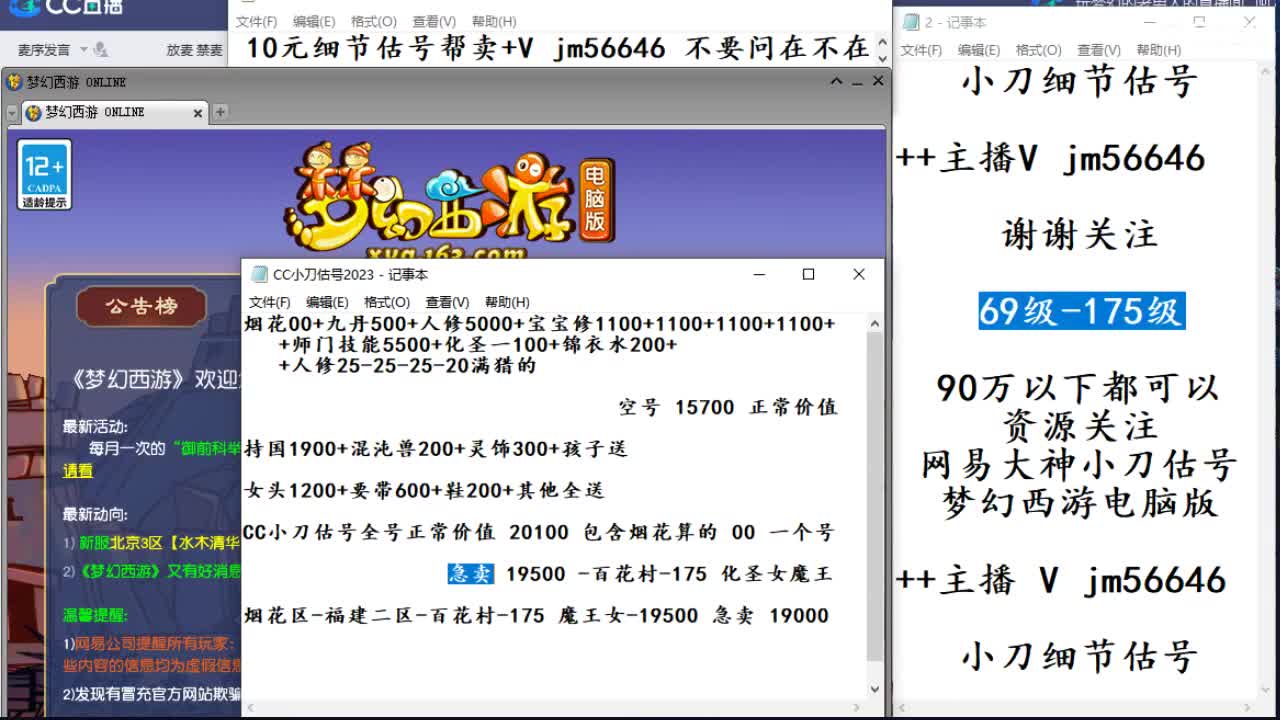This screenshot has width=1280, height=720.
Task: Click the top notepad scrollbar down arrow
Action: coord(882,57)
